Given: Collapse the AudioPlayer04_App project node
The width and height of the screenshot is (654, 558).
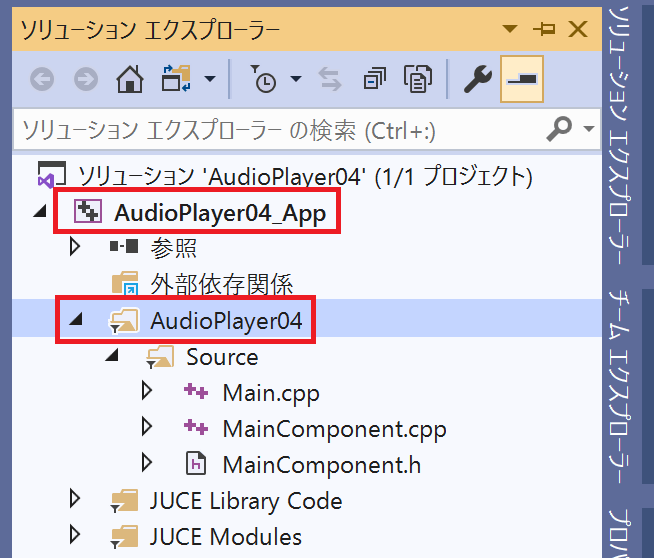Looking at the screenshot, I should [x=40, y=211].
